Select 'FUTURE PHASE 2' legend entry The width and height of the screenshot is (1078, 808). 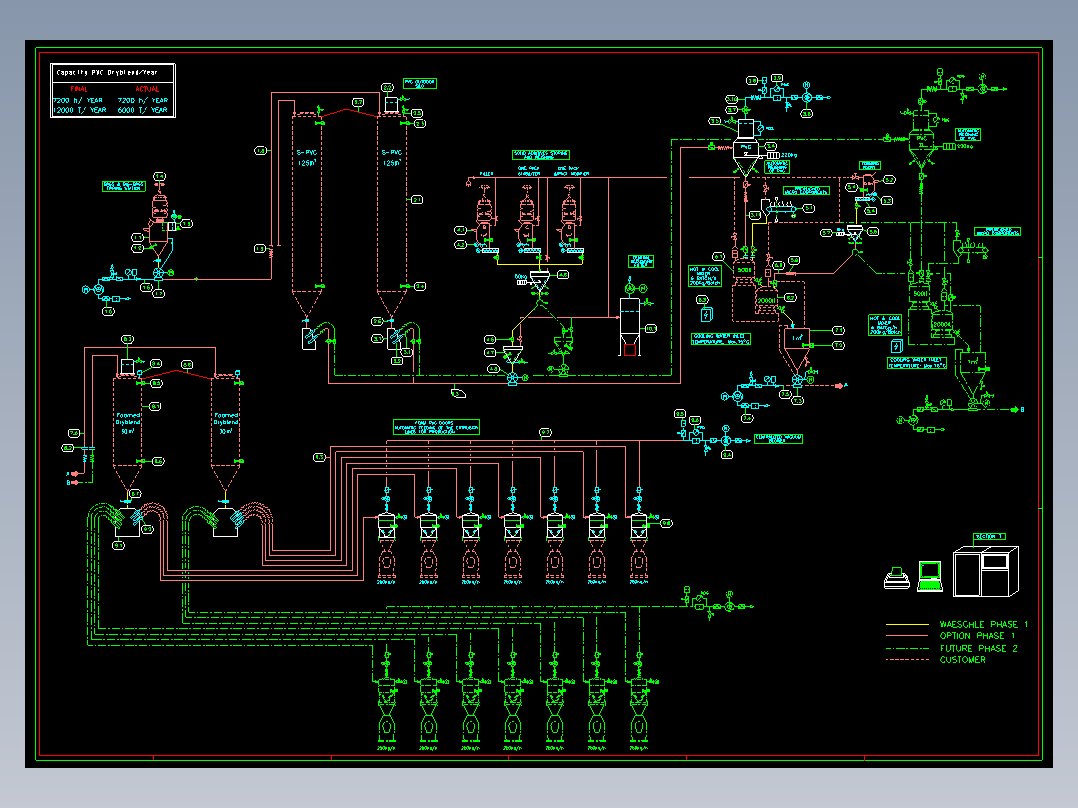(x=978, y=648)
